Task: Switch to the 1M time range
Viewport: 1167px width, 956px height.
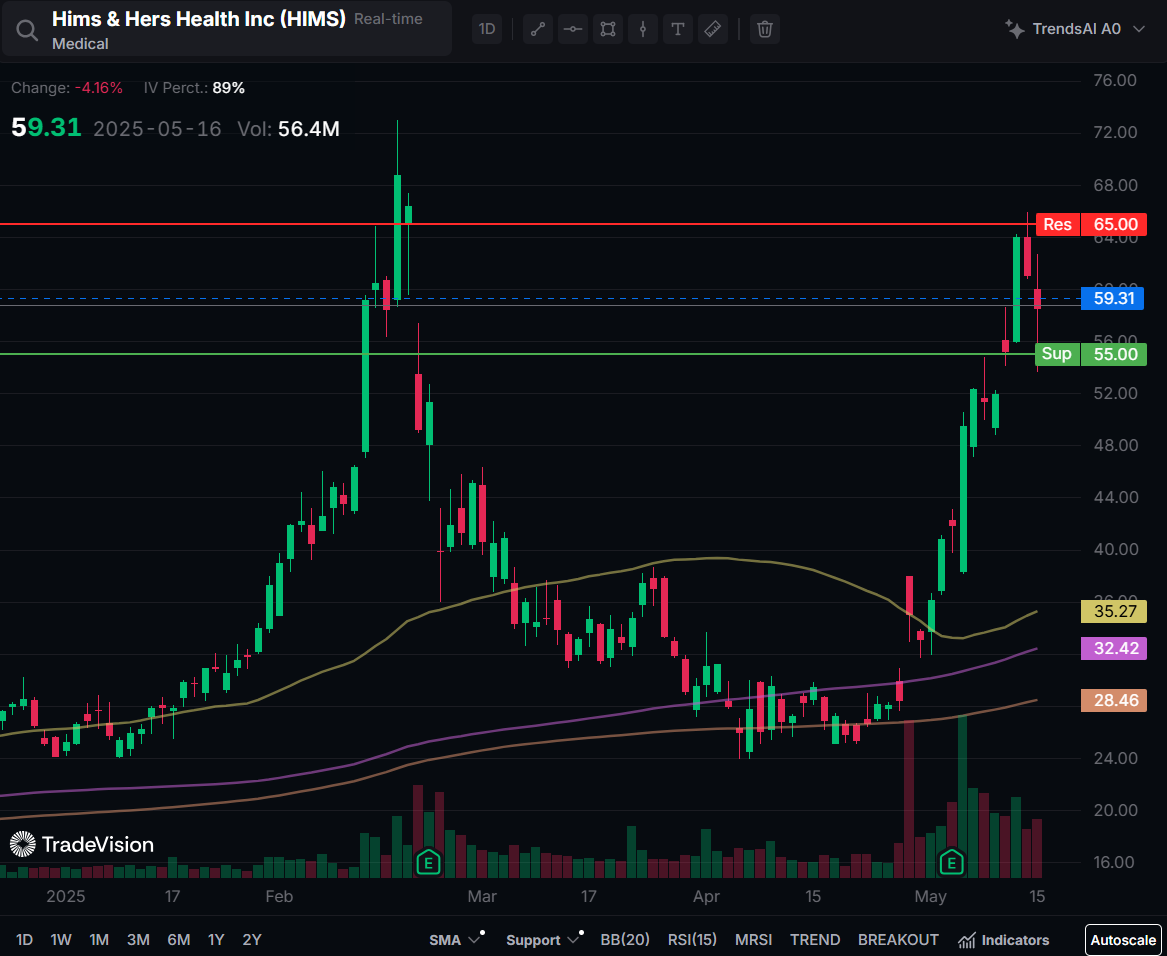Action: tap(98, 940)
